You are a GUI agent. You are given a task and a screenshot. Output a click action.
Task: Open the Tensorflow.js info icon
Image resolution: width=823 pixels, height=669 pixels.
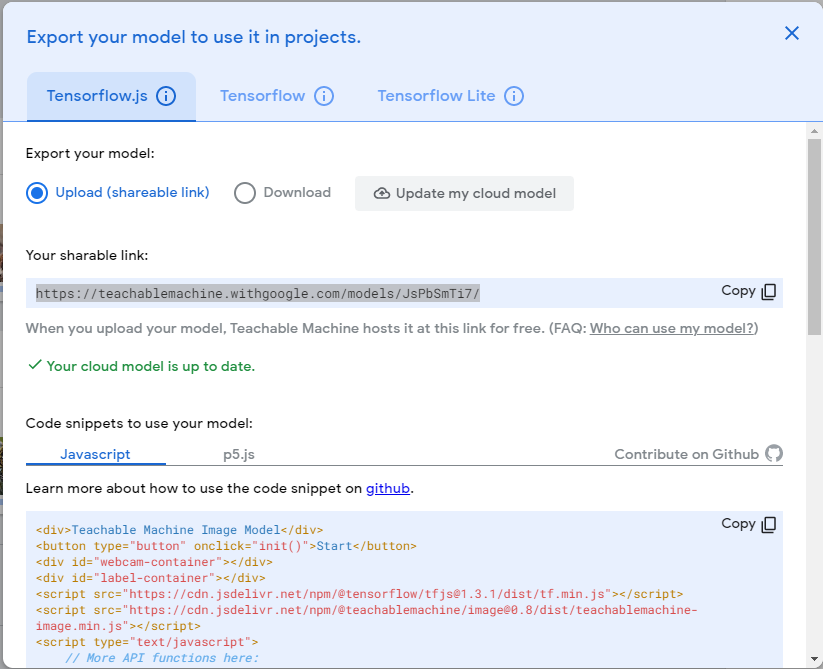click(166, 96)
